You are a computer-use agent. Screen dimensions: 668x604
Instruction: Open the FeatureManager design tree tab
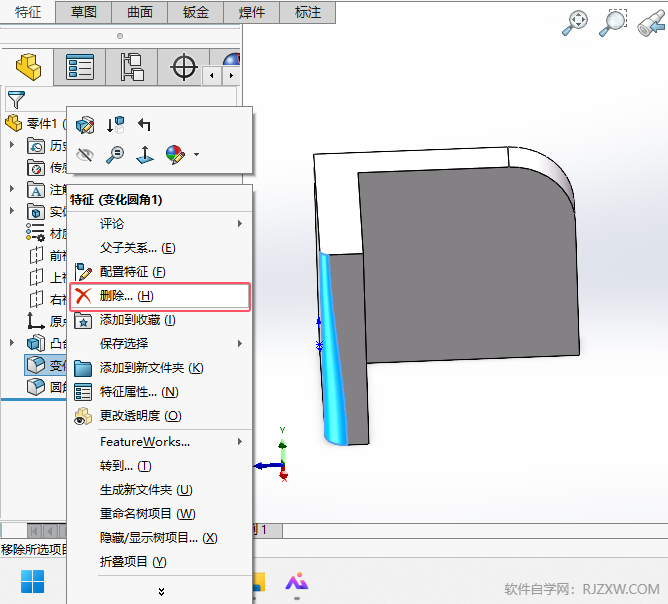28,67
